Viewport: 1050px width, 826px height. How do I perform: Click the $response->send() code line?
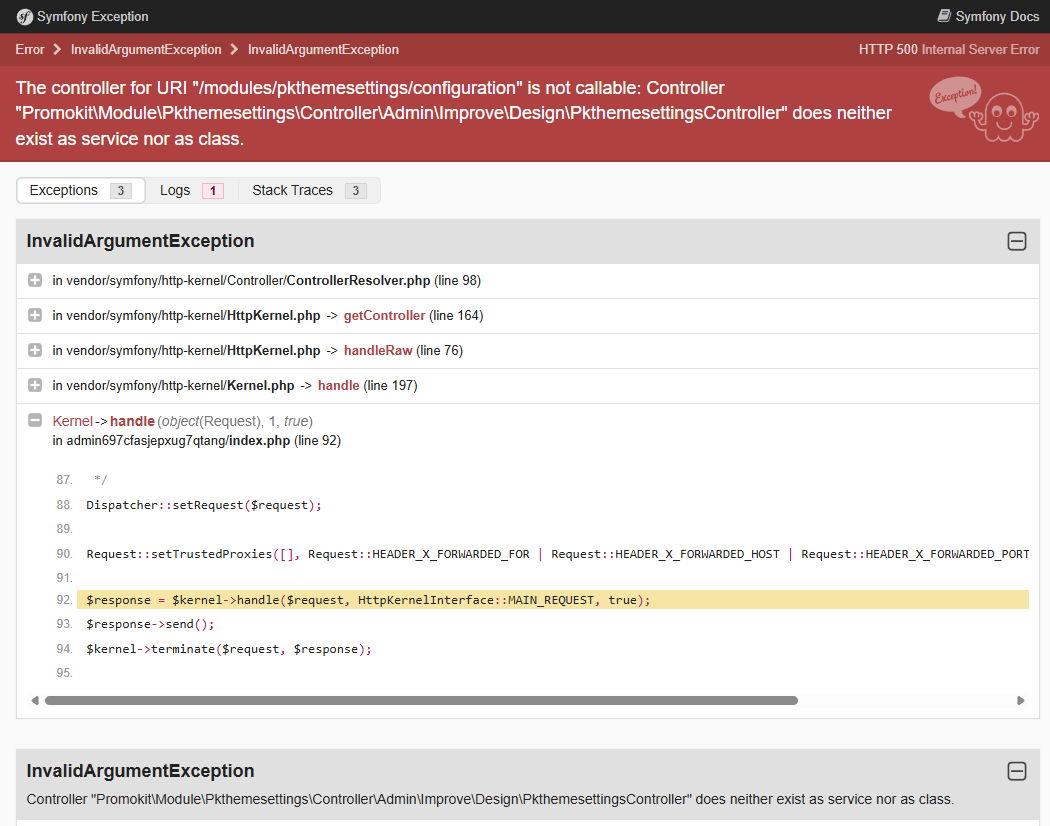[x=150, y=624]
